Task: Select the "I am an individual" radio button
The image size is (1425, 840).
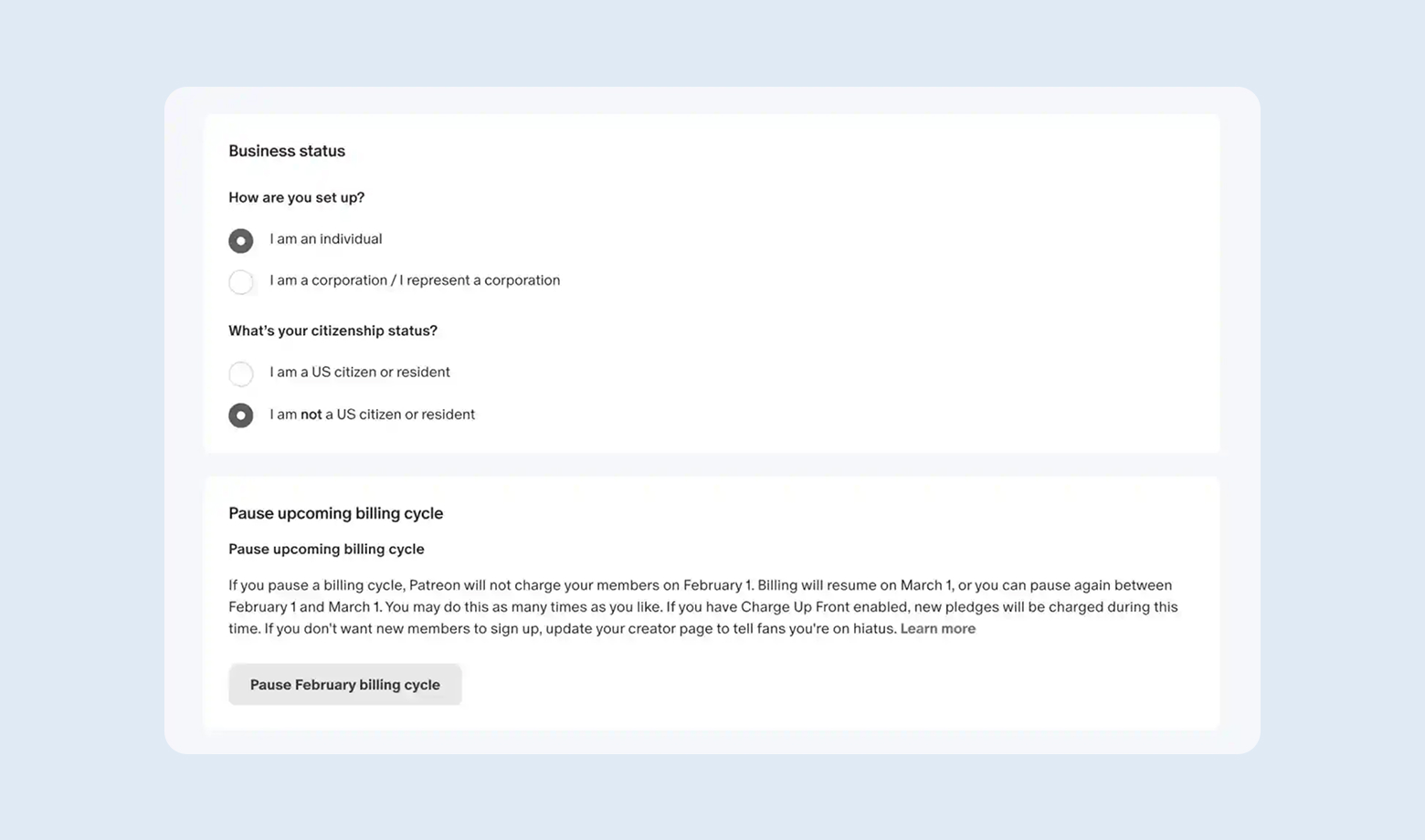Action: tap(241, 240)
